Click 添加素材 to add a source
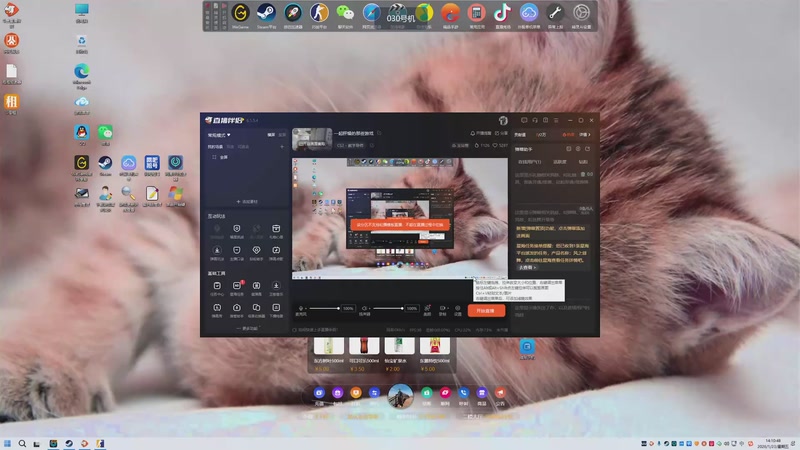The width and height of the screenshot is (800, 450). pos(247,202)
